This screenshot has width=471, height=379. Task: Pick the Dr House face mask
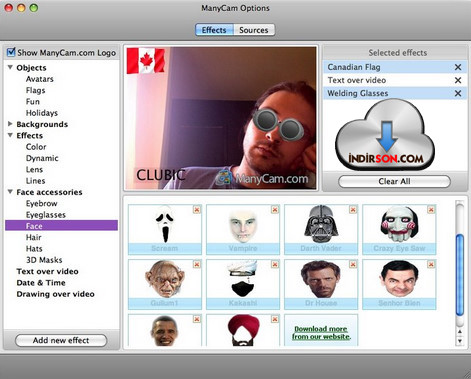point(321,284)
